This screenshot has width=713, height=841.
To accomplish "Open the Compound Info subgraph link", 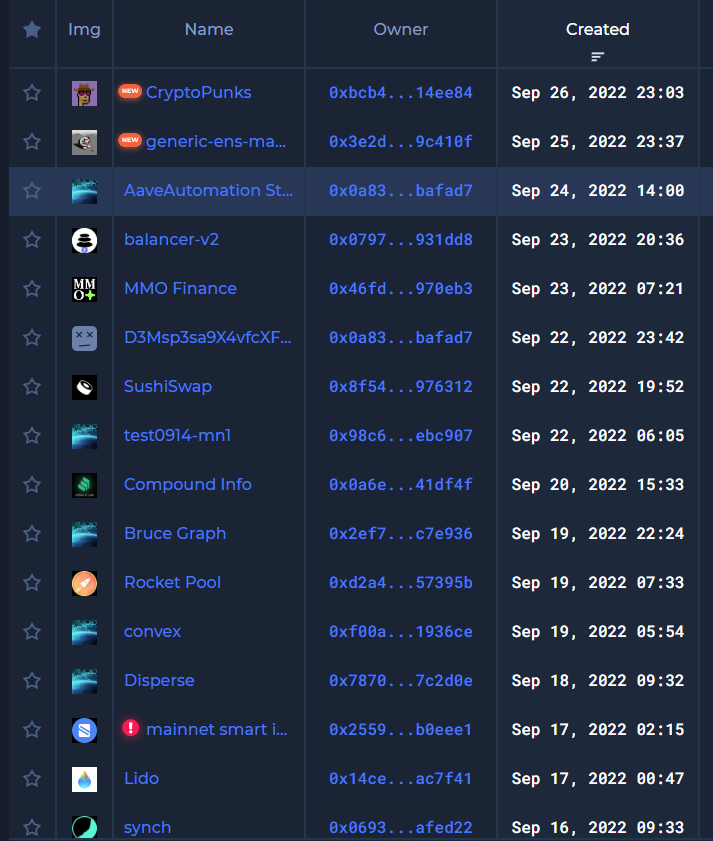I will pyautogui.click(x=188, y=484).
